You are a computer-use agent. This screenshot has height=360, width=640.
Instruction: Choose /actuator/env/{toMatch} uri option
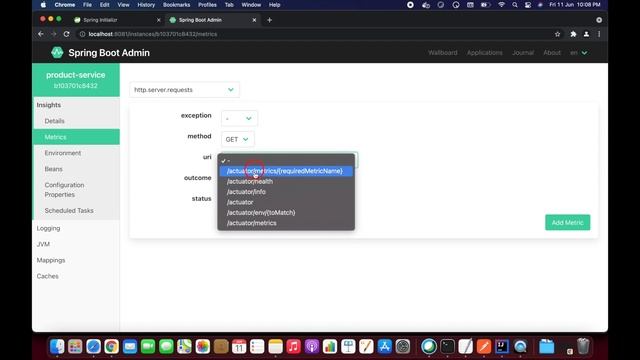point(286,213)
